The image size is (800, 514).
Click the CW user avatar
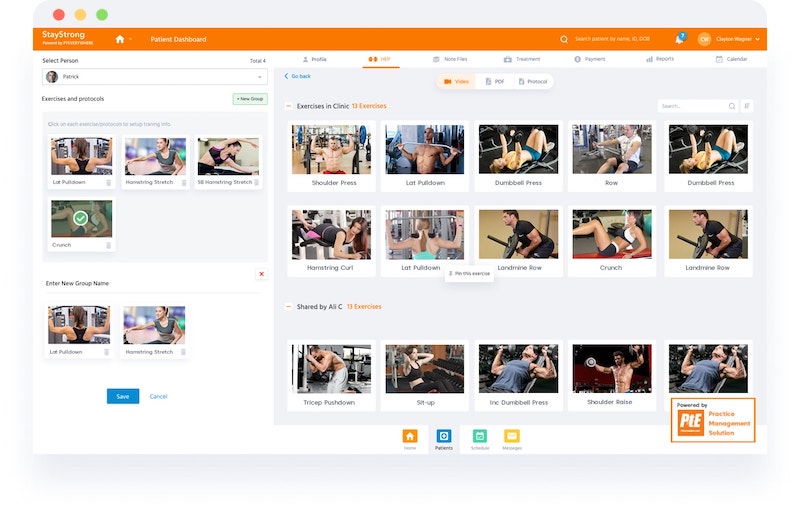coord(704,39)
